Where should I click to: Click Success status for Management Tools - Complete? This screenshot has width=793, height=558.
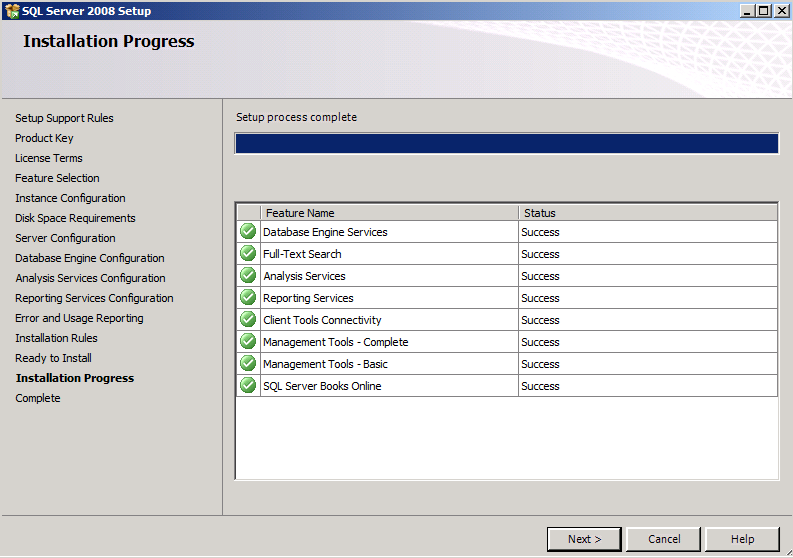tap(540, 342)
